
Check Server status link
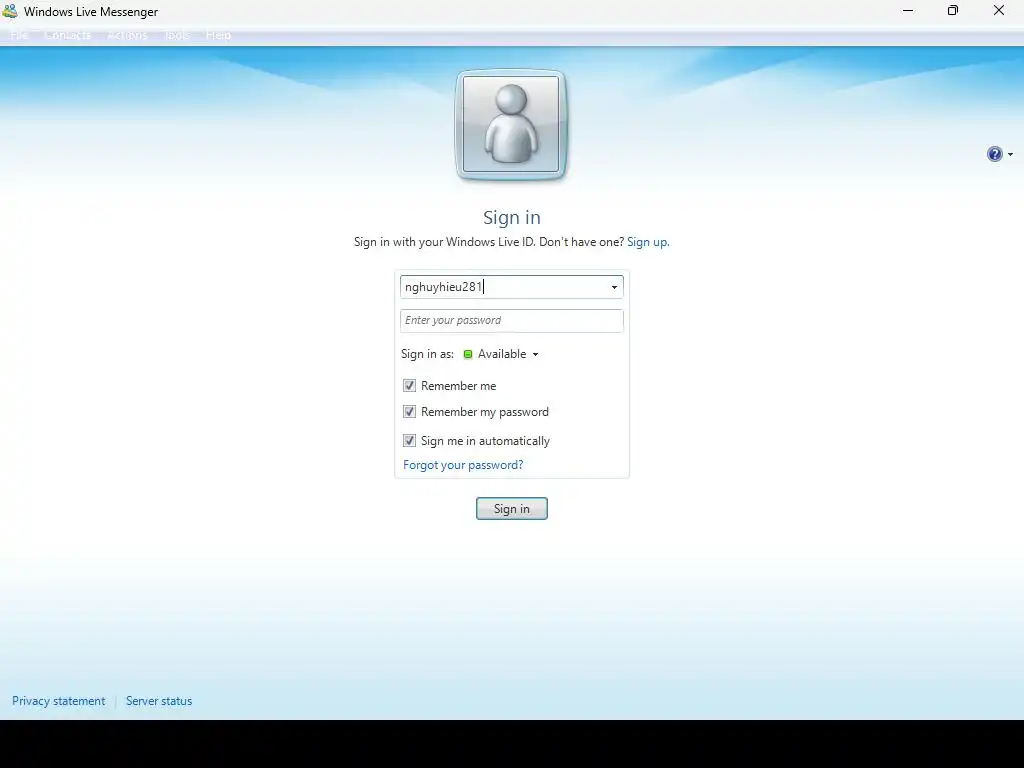tap(159, 701)
